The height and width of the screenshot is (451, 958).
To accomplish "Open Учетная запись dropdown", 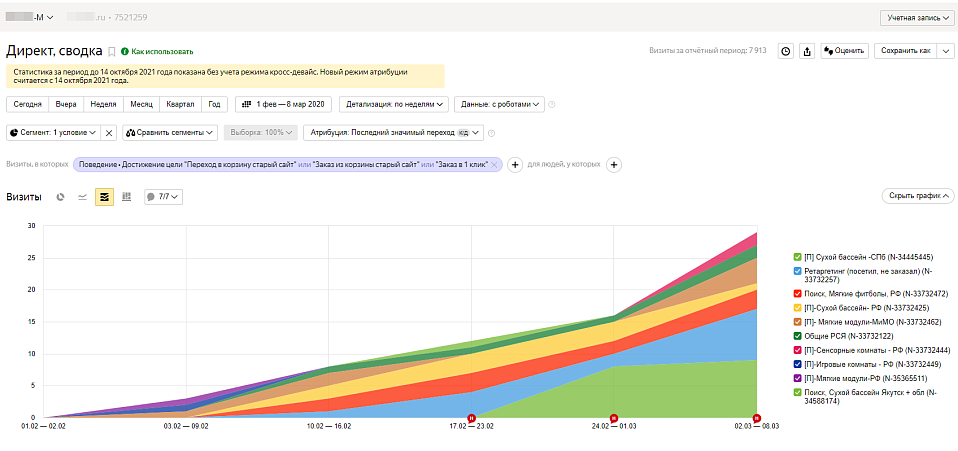I will click(915, 18).
